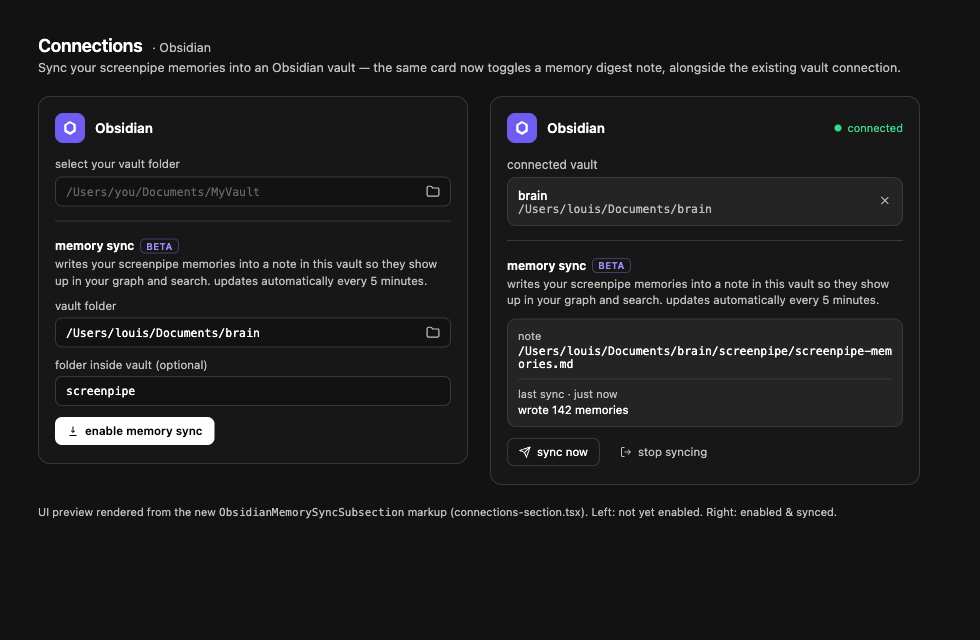Click the '· Obsidian' breadcrumb text

pyautogui.click(x=182, y=48)
